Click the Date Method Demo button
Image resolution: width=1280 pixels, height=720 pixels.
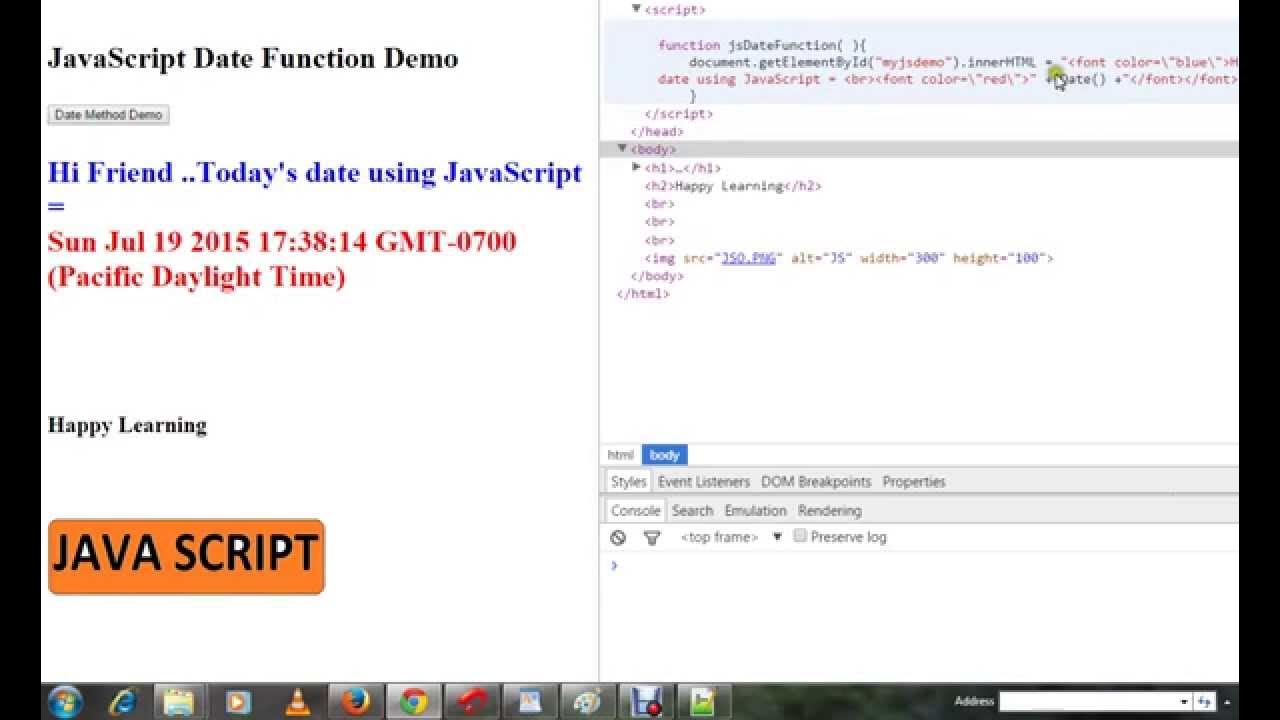(108, 115)
